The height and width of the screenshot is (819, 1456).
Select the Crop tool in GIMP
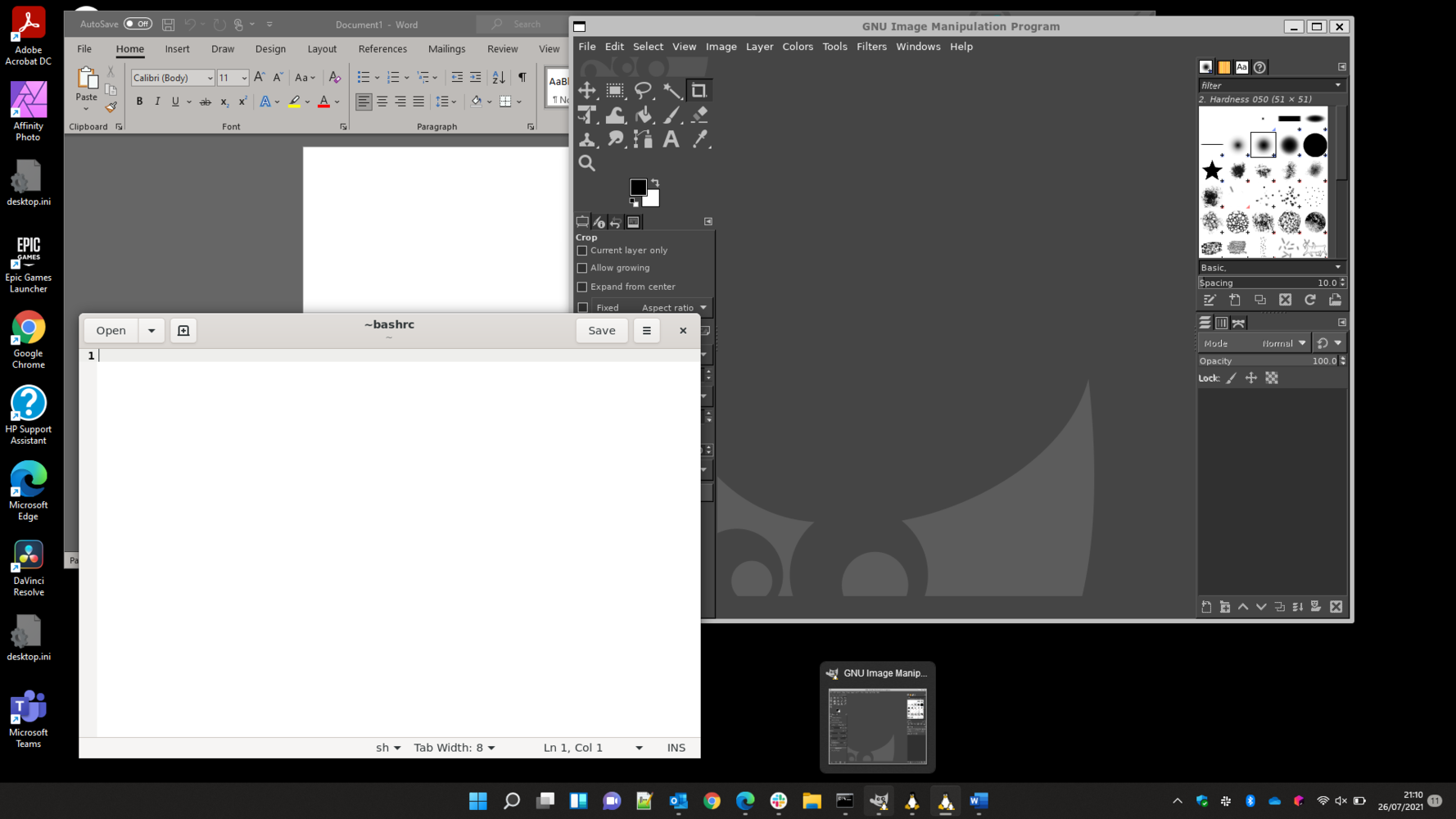tap(699, 90)
